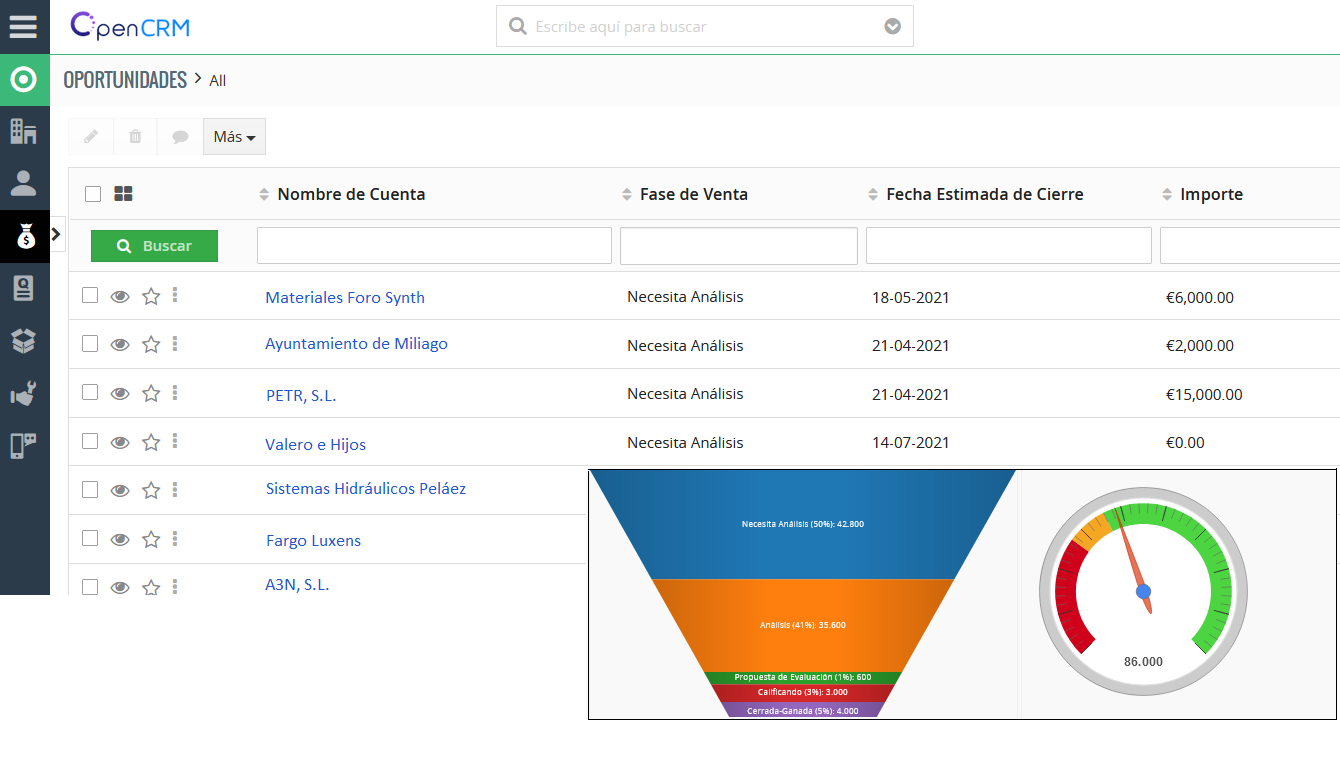Sort by Importe column
The height and width of the screenshot is (768, 1340).
(x=1203, y=194)
